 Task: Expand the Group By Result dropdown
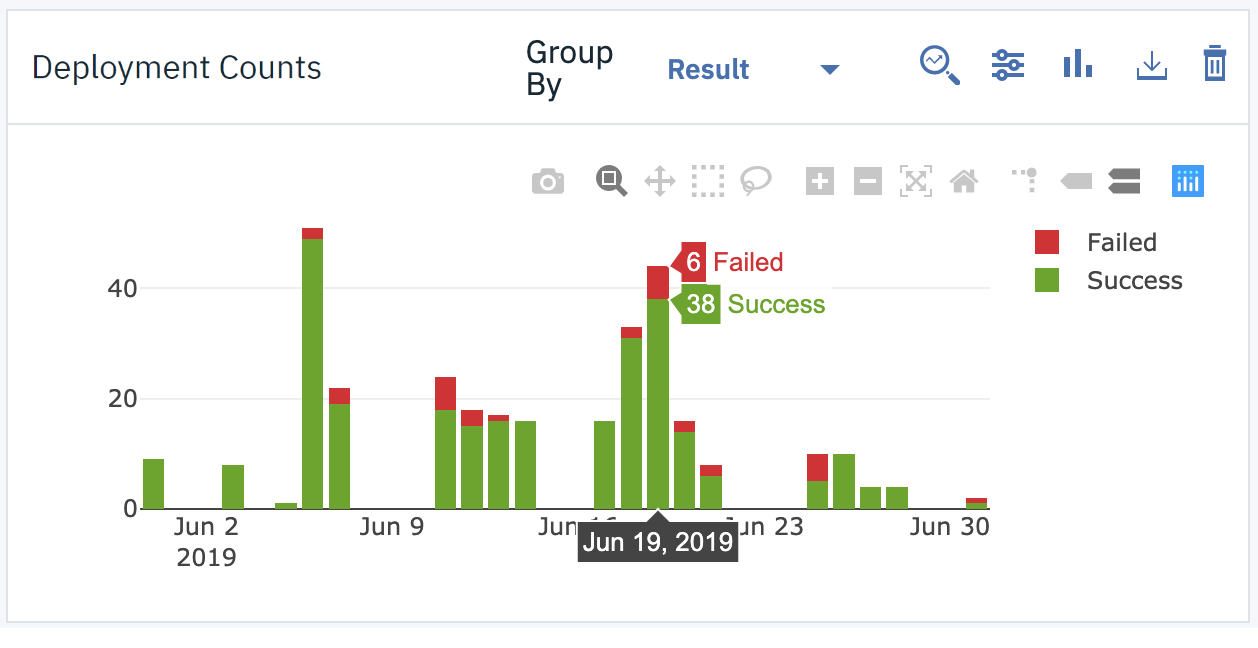(x=829, y=70)
